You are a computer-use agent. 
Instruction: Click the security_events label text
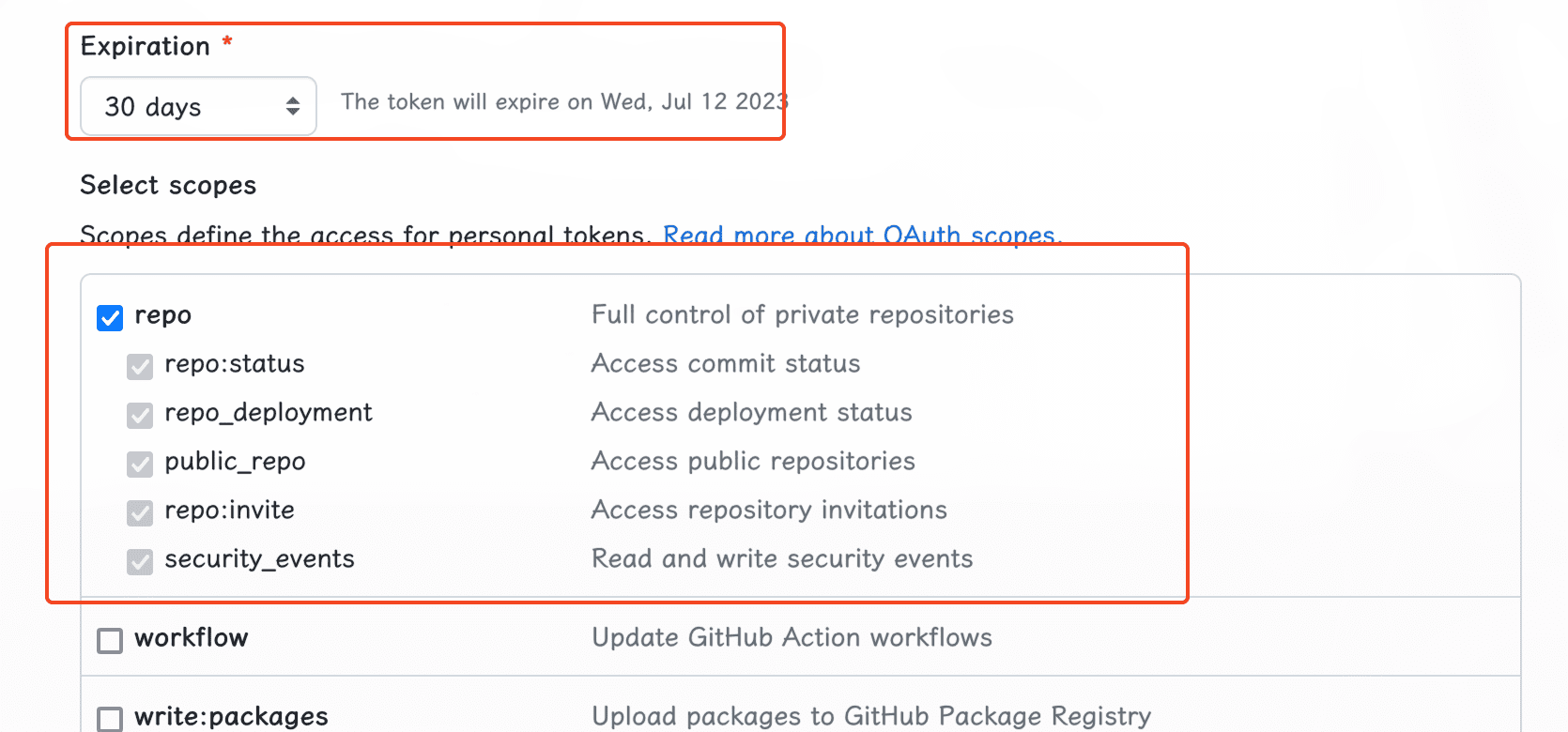point(259,559)
